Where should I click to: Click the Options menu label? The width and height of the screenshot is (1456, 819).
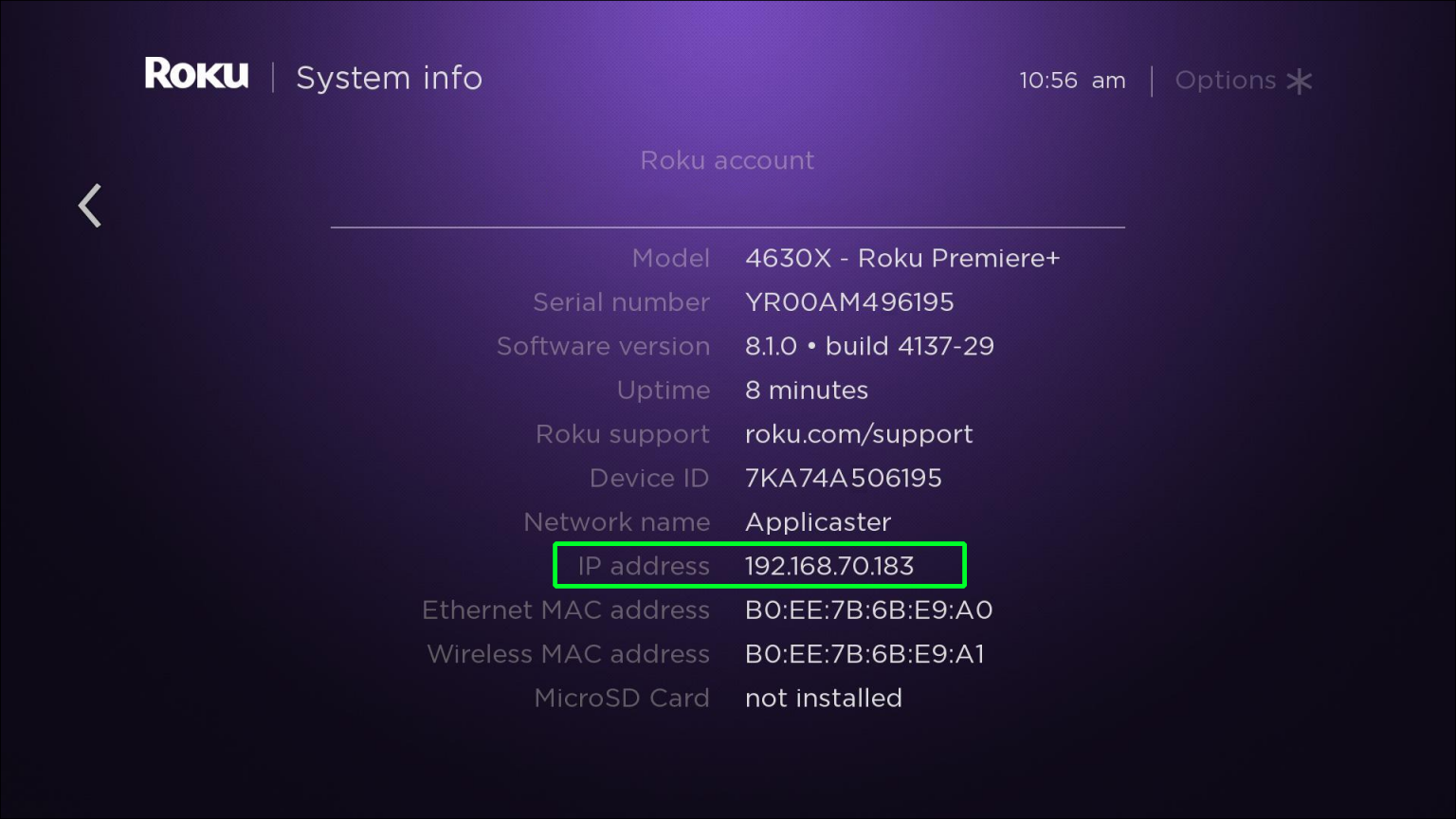[1225, 81]
